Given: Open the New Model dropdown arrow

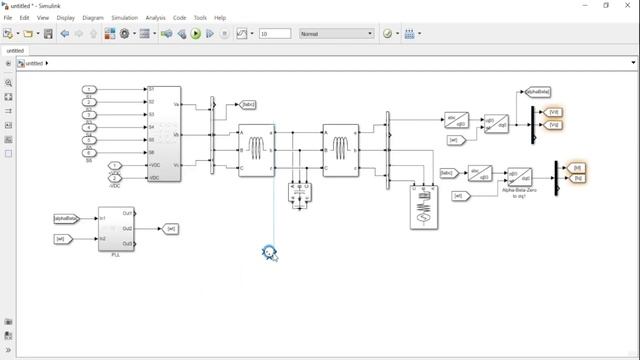Looking at the screenshot, I should coord(18,34).
